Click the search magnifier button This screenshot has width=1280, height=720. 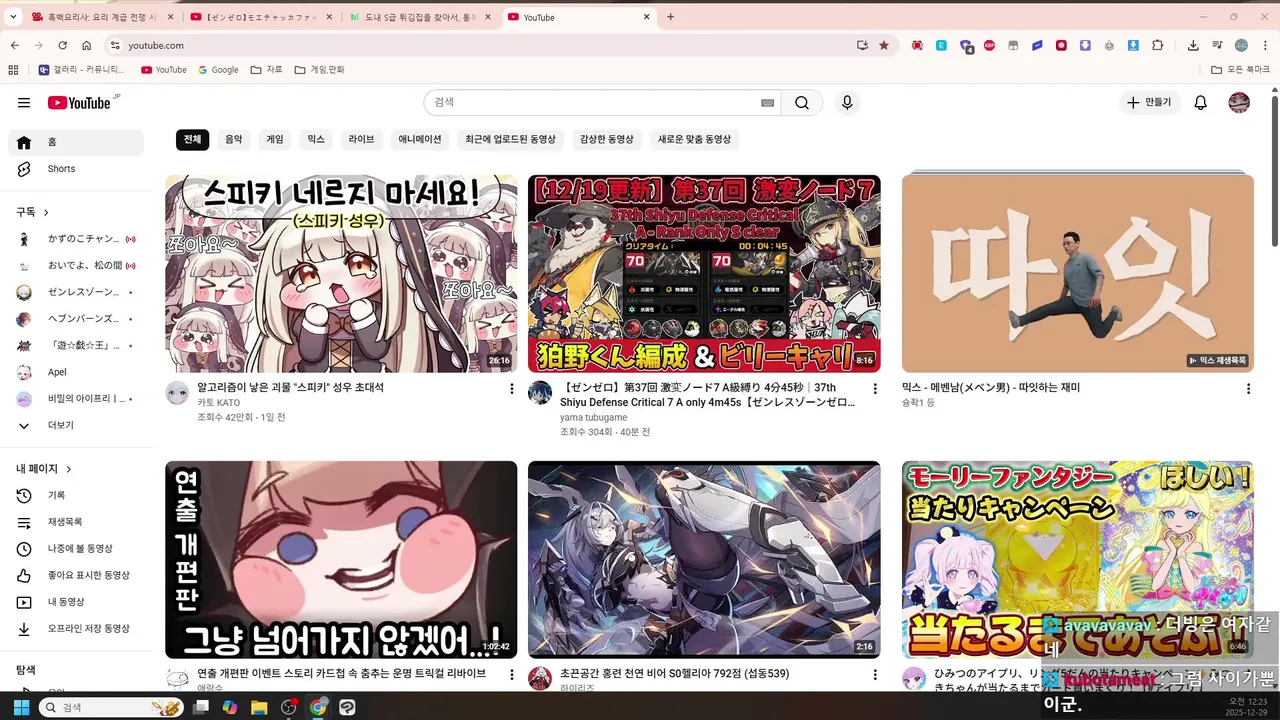802,103
